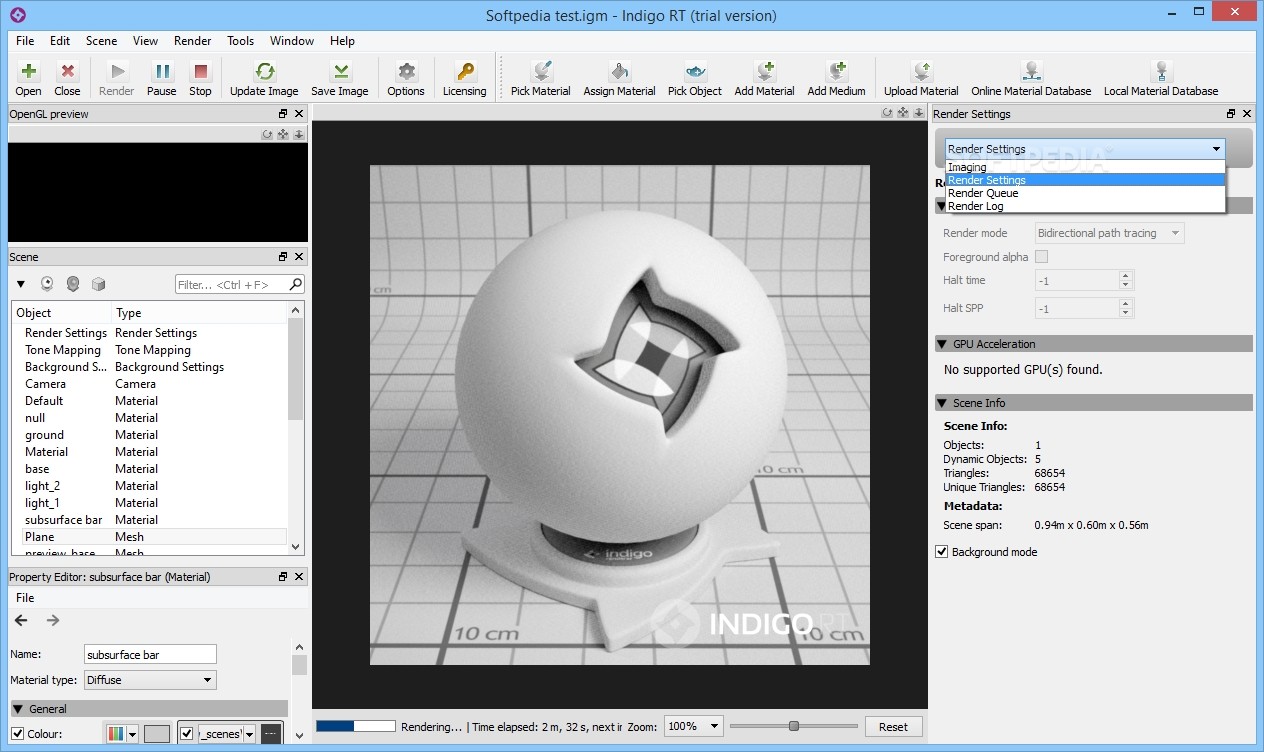
Task: Click the grey colour swatch
Action: tap(157, 734)
